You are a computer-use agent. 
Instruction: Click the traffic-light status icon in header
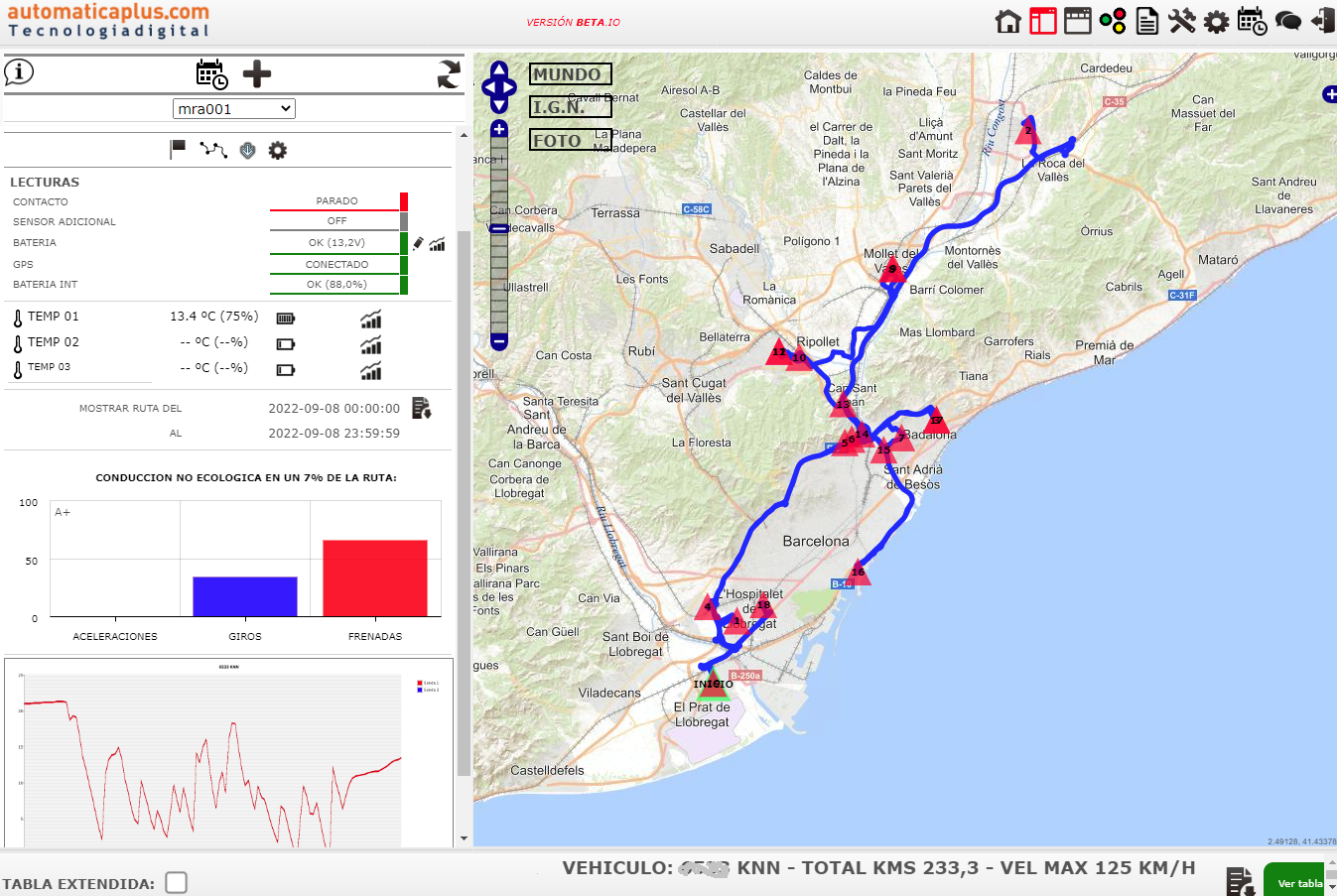click(x=1113, y=20)
